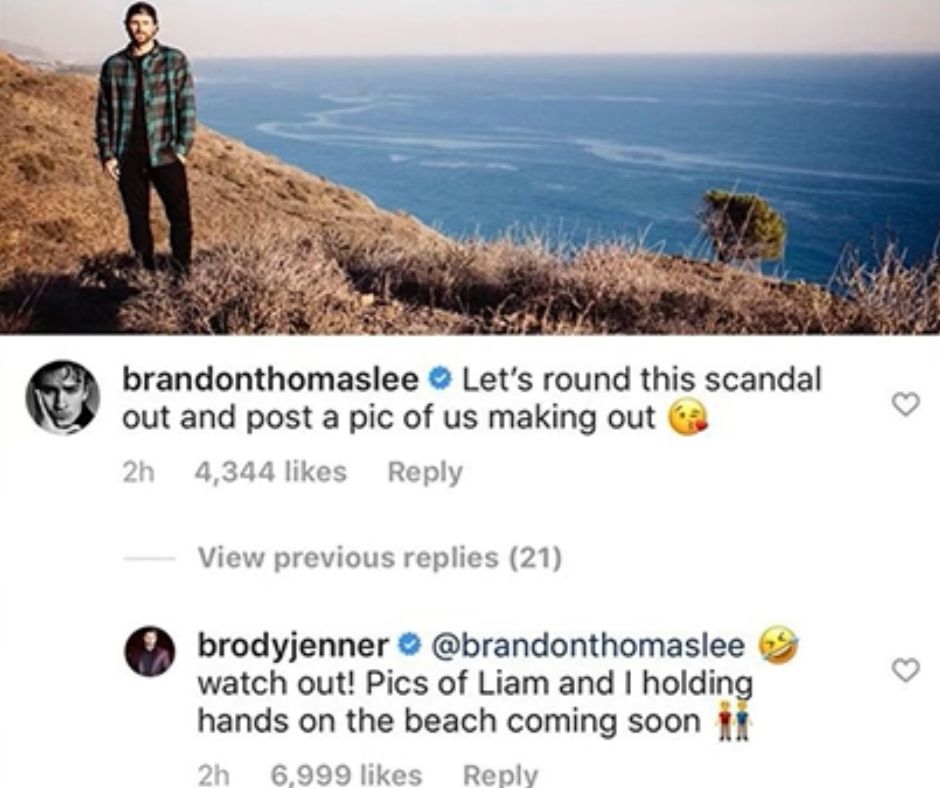The image size is (940, 788).
Task: Click the kissing face emoji in the comment
Action: pos(688,418)
